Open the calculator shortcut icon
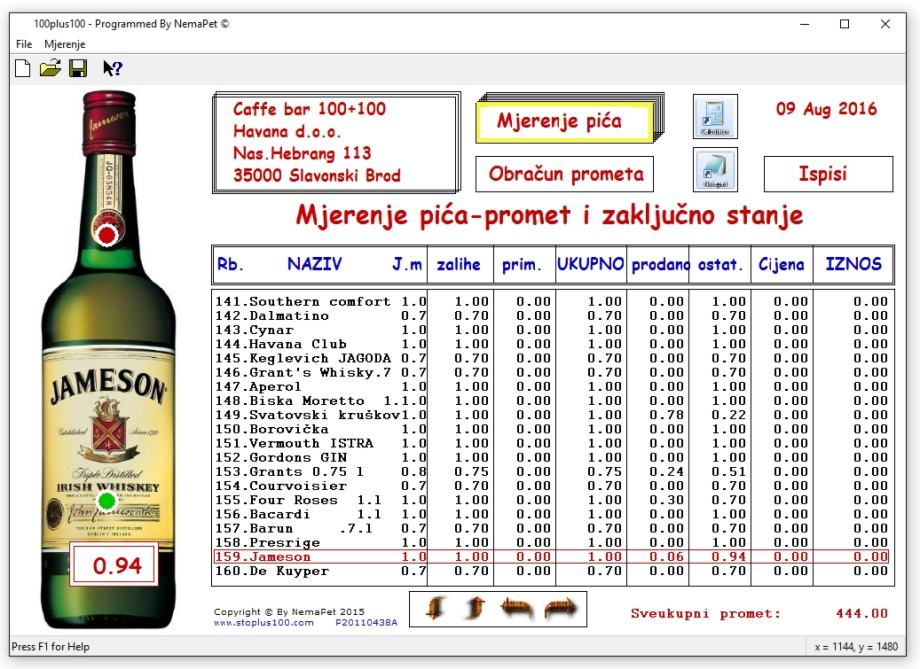 coord(715,117)
